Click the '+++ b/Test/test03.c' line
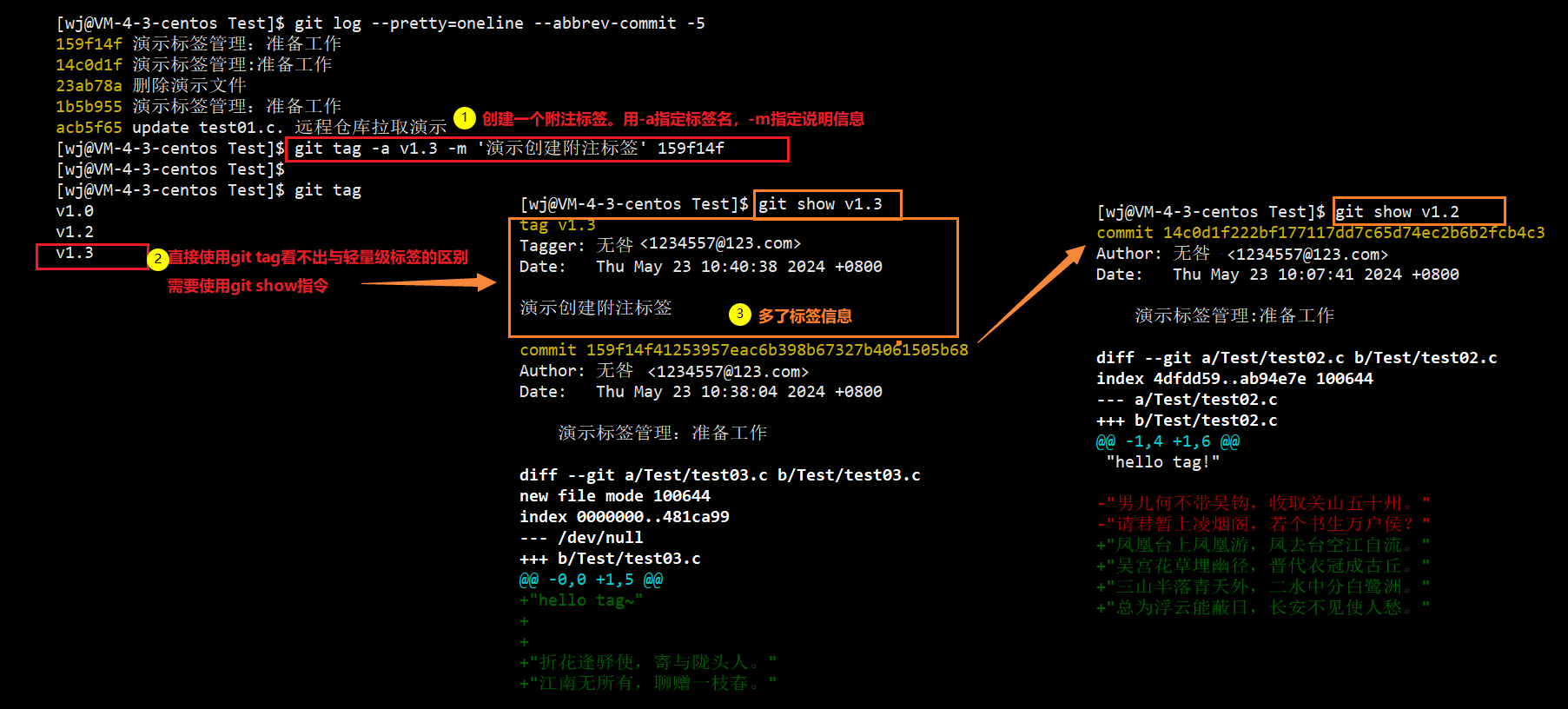The image size is (1568, 709). coord(610,559)
